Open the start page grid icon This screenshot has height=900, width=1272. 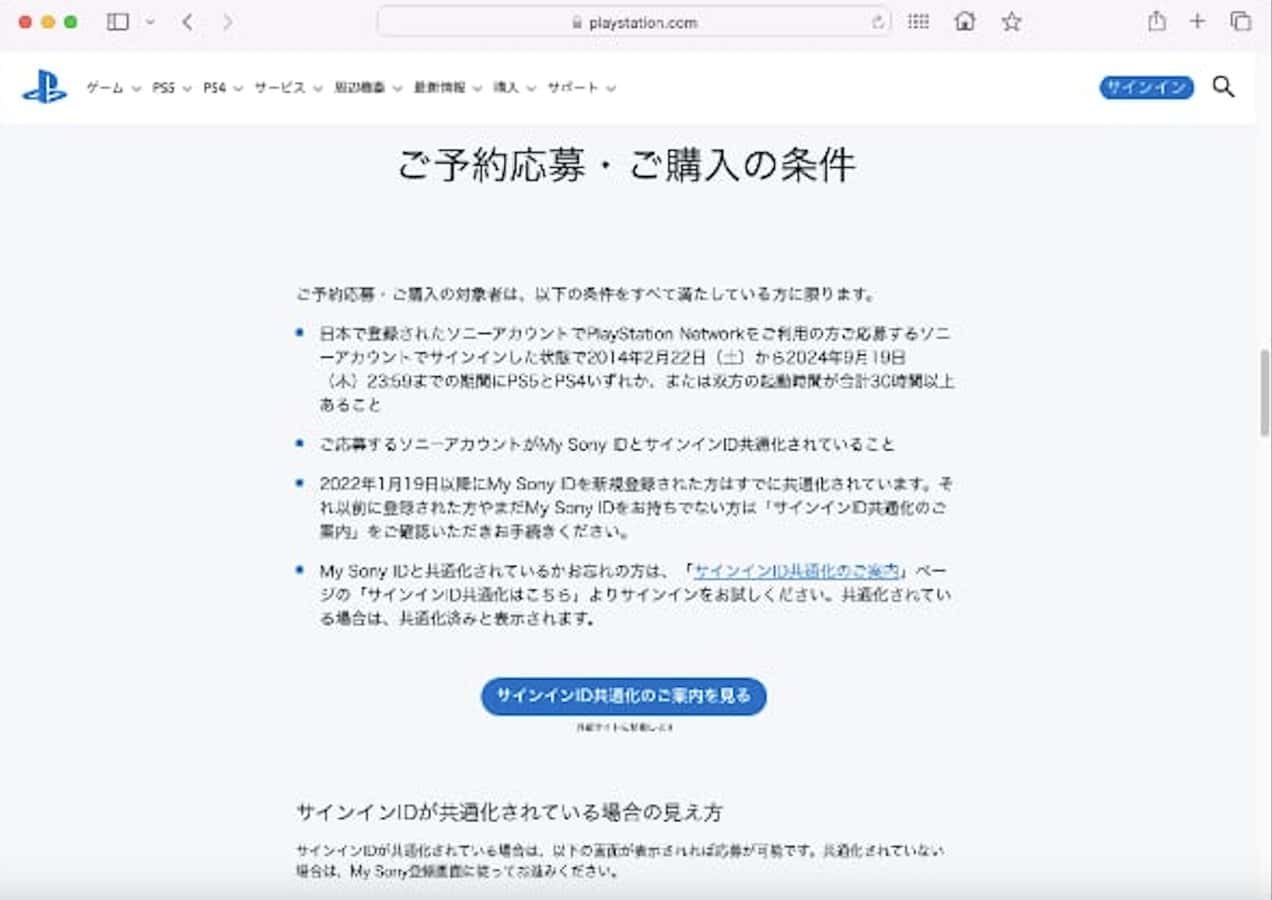[x=918, y=22]
